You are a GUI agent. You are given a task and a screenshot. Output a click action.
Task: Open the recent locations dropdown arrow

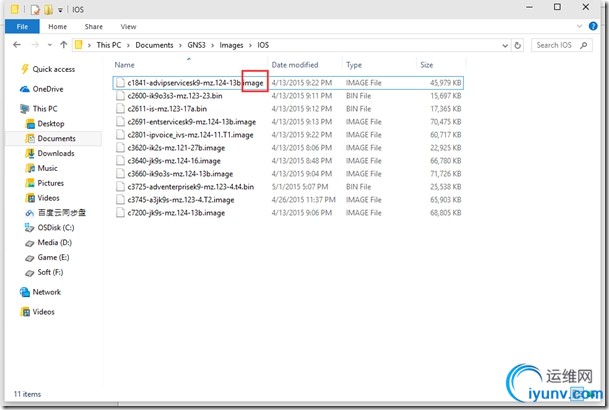pyautogui.click(x=50, y=45)
